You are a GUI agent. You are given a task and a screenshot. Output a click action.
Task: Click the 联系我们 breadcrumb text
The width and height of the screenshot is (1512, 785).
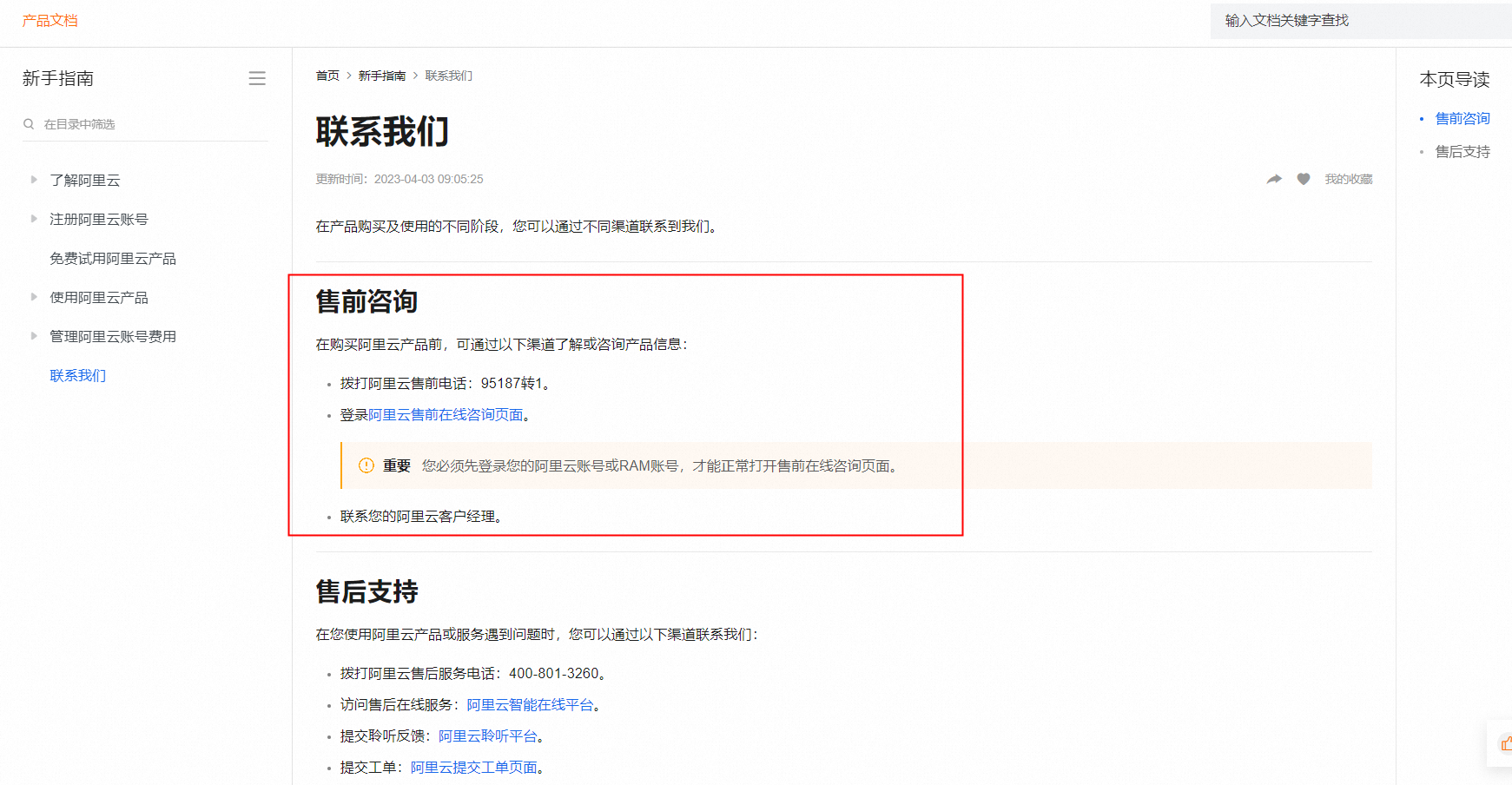[x=449, y=76]
